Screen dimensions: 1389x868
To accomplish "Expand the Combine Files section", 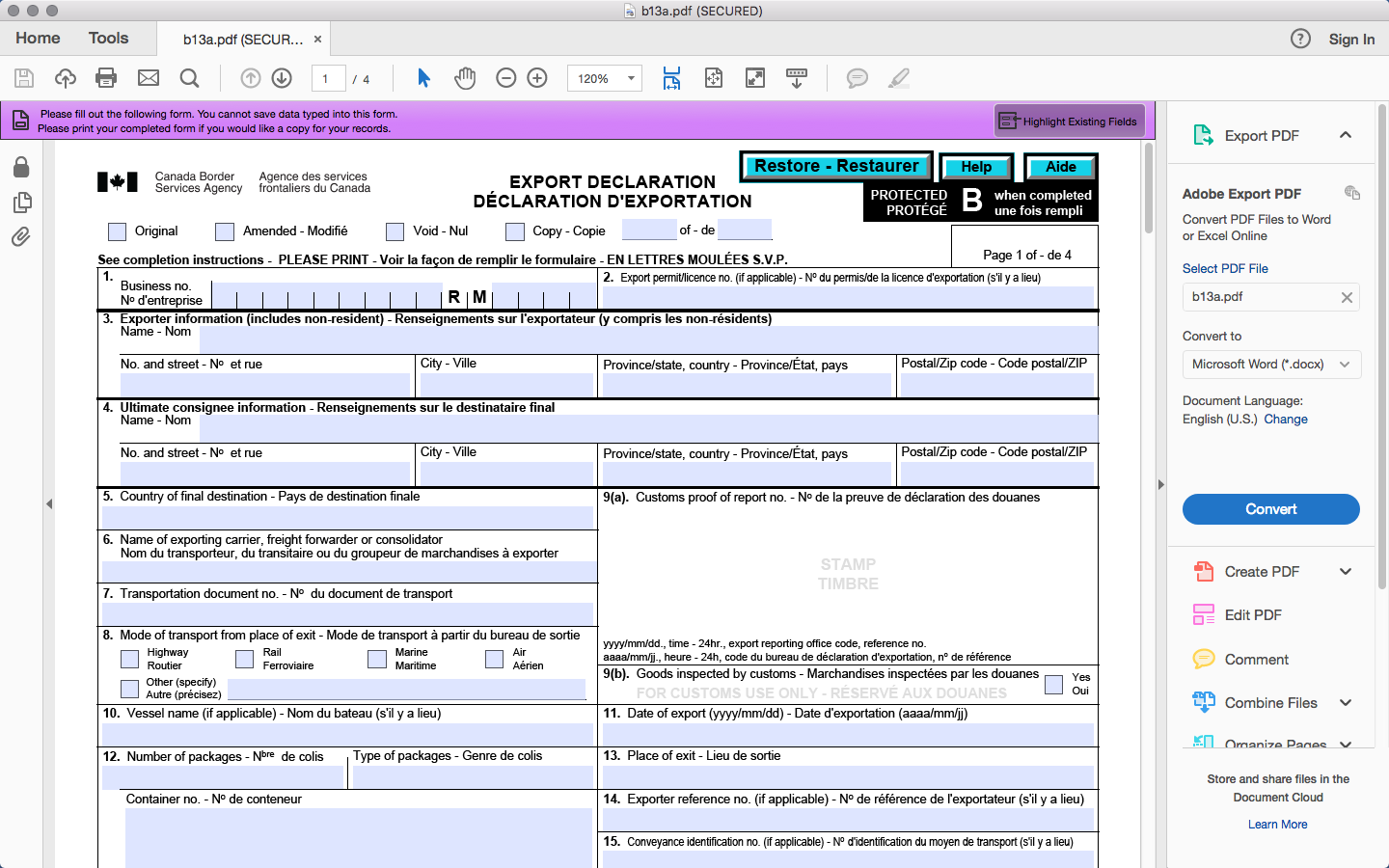I will pyautogui.click(x=1346, y=702).
